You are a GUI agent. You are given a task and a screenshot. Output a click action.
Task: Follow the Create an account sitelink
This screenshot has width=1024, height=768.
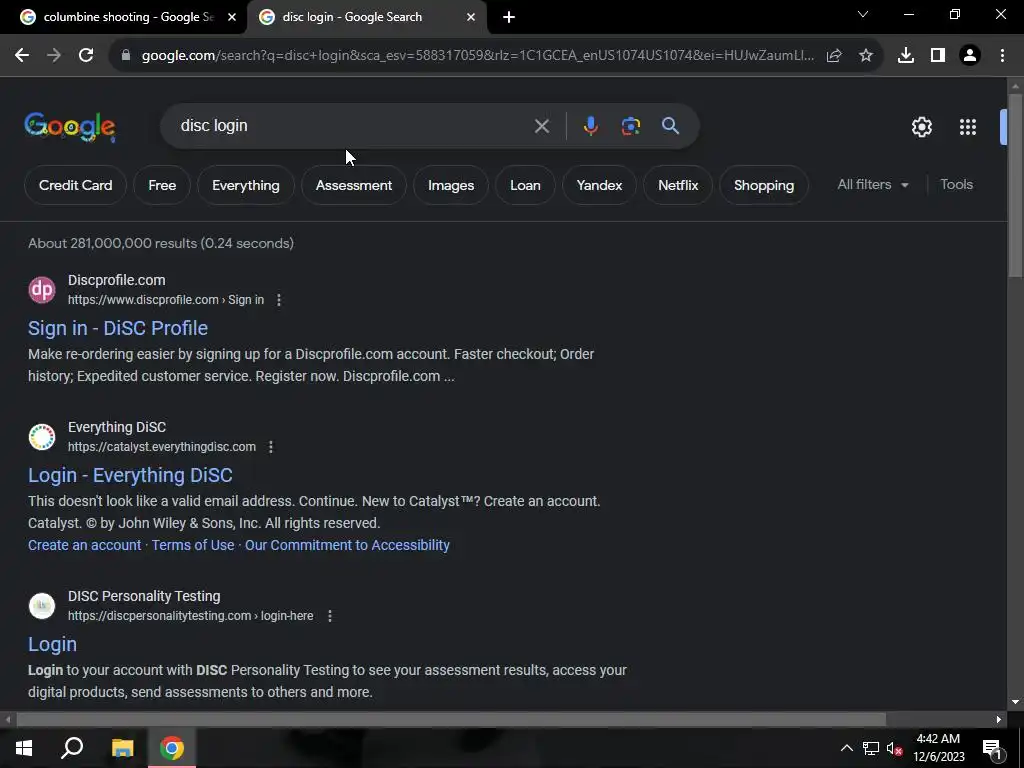click(x=84, y=545)
